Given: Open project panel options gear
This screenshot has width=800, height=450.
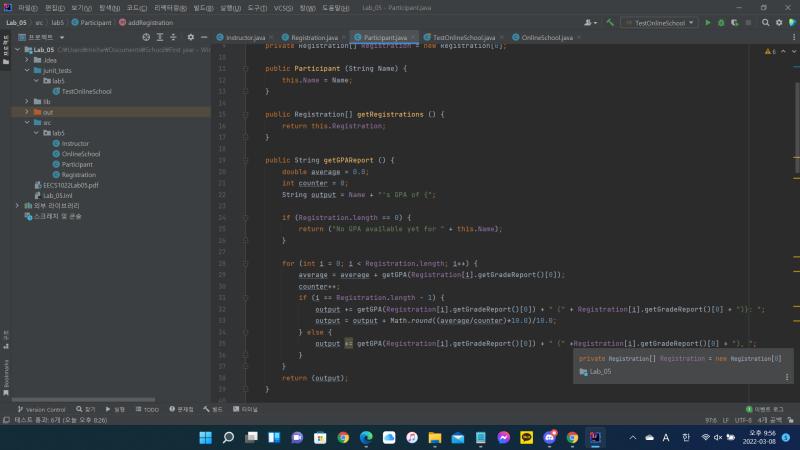Looking at the screenshot, I should pos(190,37).
